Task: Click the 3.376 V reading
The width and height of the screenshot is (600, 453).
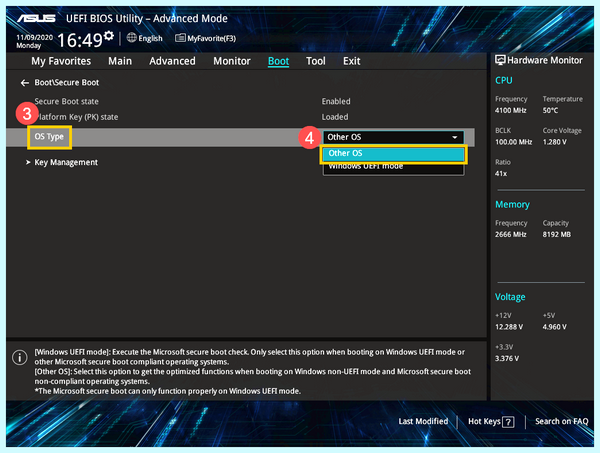Action: click(x=507, y=358)
